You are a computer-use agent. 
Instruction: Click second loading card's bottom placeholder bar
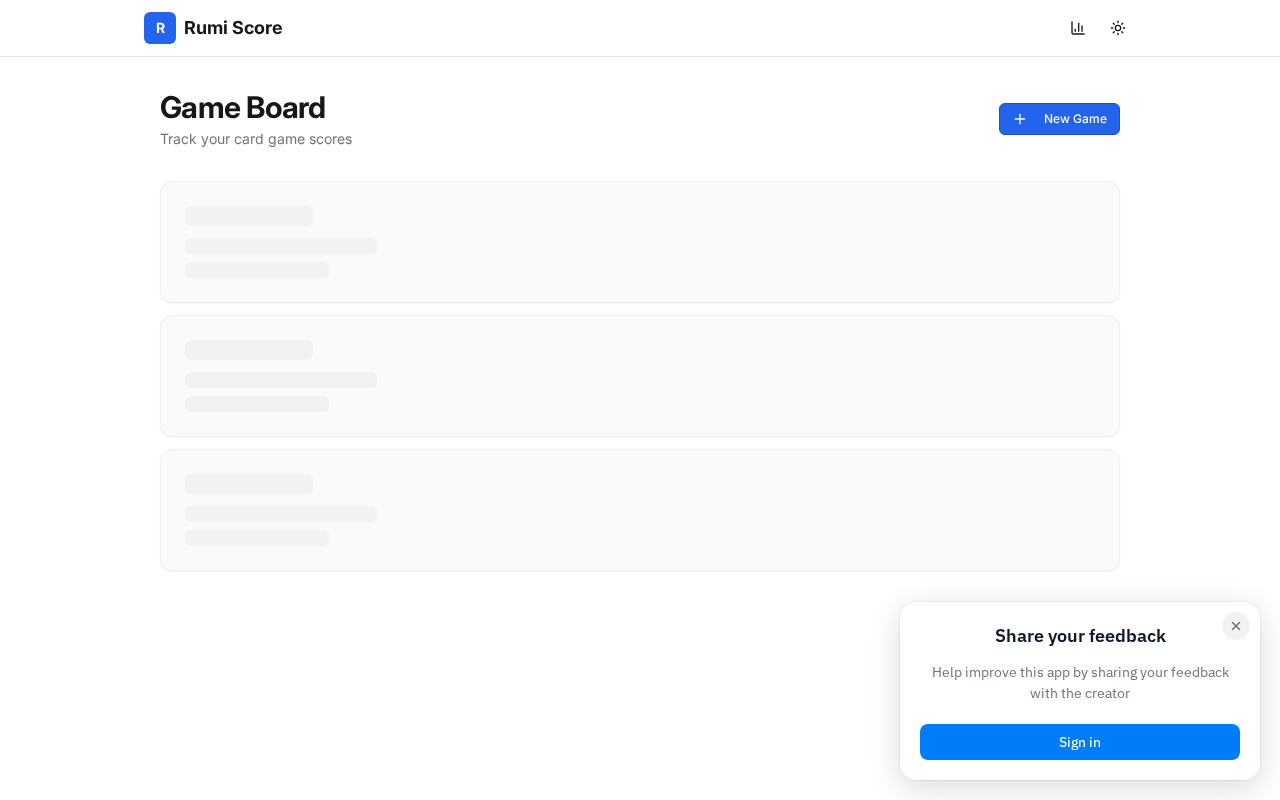257,404
